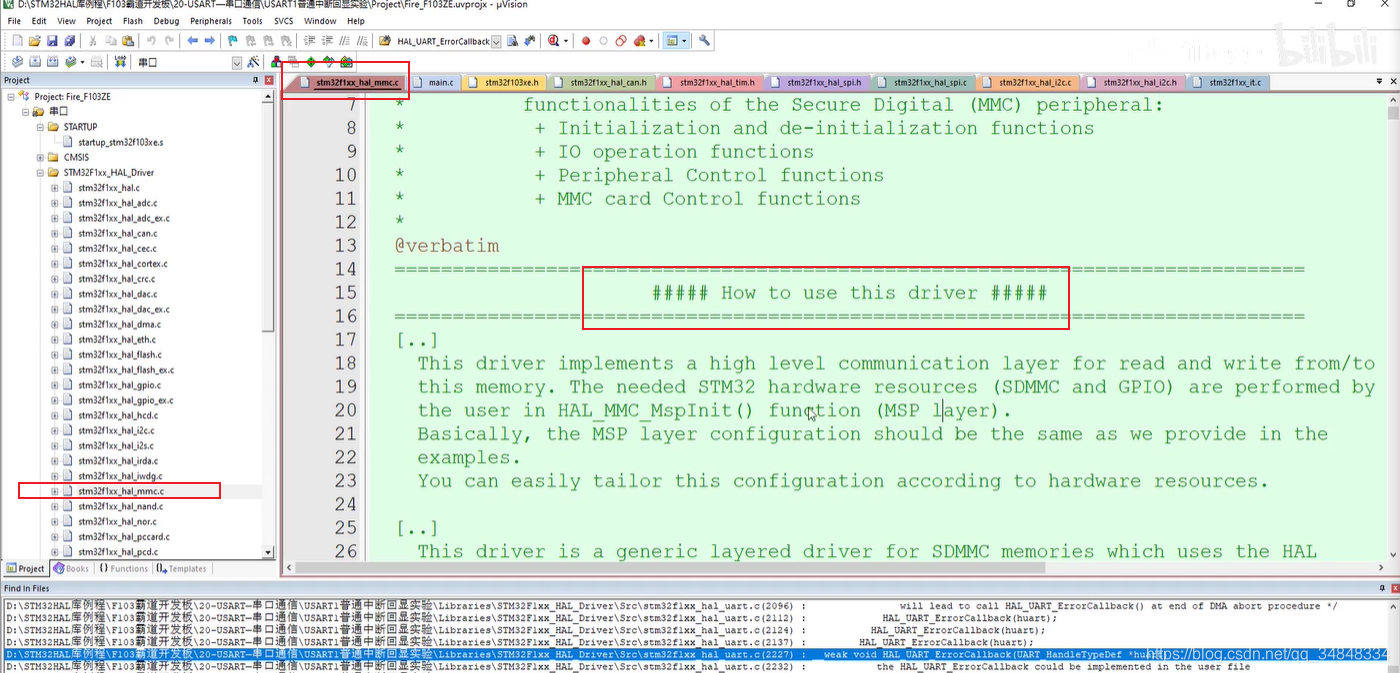Download code to flash with LOAD icon
Screen dimensions: 1400x673
(121, 62)
